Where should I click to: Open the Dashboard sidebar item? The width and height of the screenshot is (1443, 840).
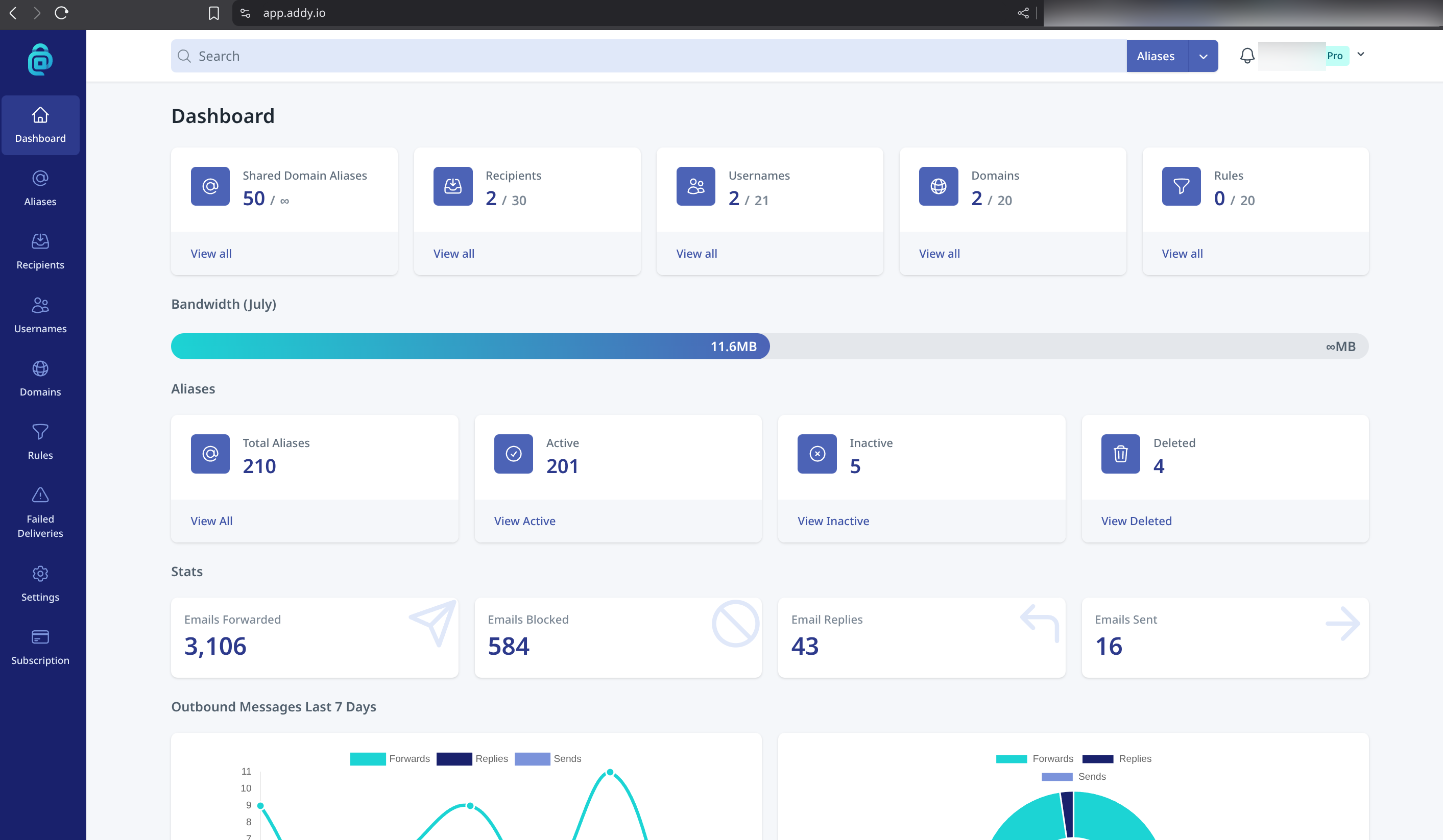(40, 125)
